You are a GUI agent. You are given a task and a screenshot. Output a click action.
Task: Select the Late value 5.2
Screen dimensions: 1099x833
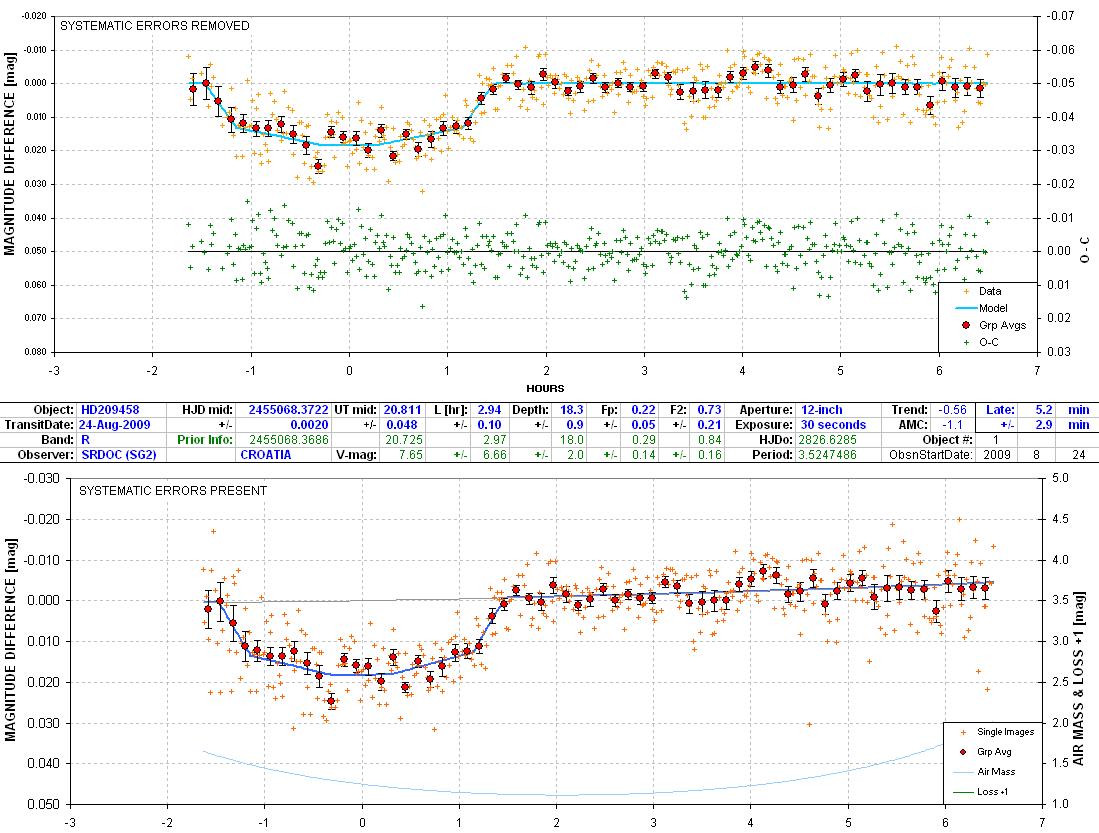[1044, 409]
